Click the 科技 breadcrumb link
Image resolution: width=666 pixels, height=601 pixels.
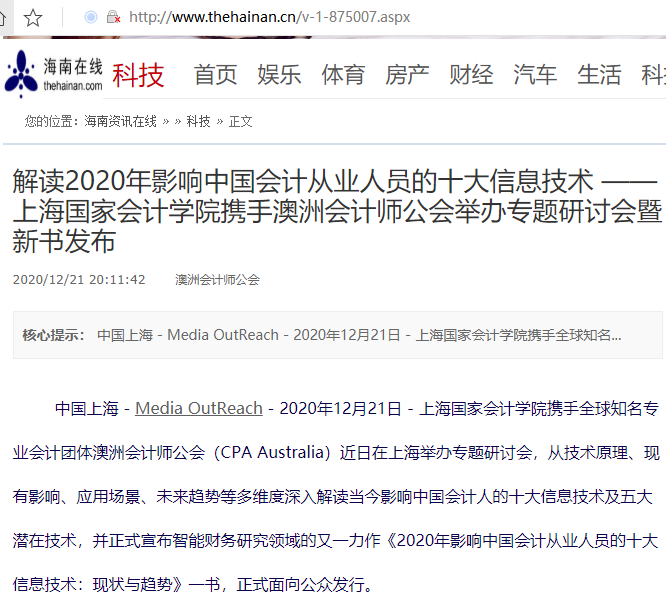[x=198, y=121]
